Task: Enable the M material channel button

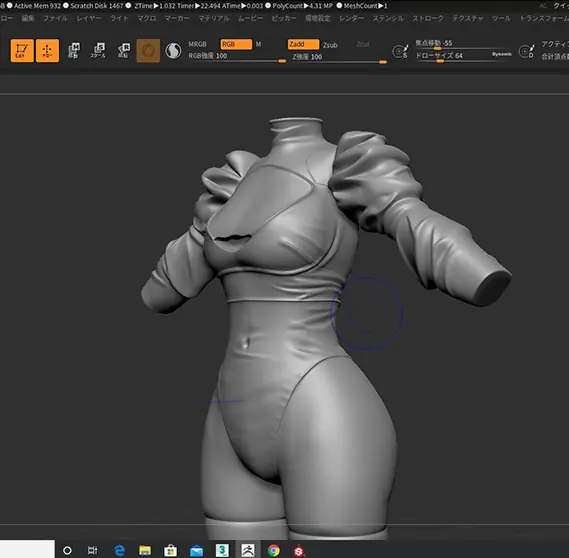Action: click(x=258, y=44)
